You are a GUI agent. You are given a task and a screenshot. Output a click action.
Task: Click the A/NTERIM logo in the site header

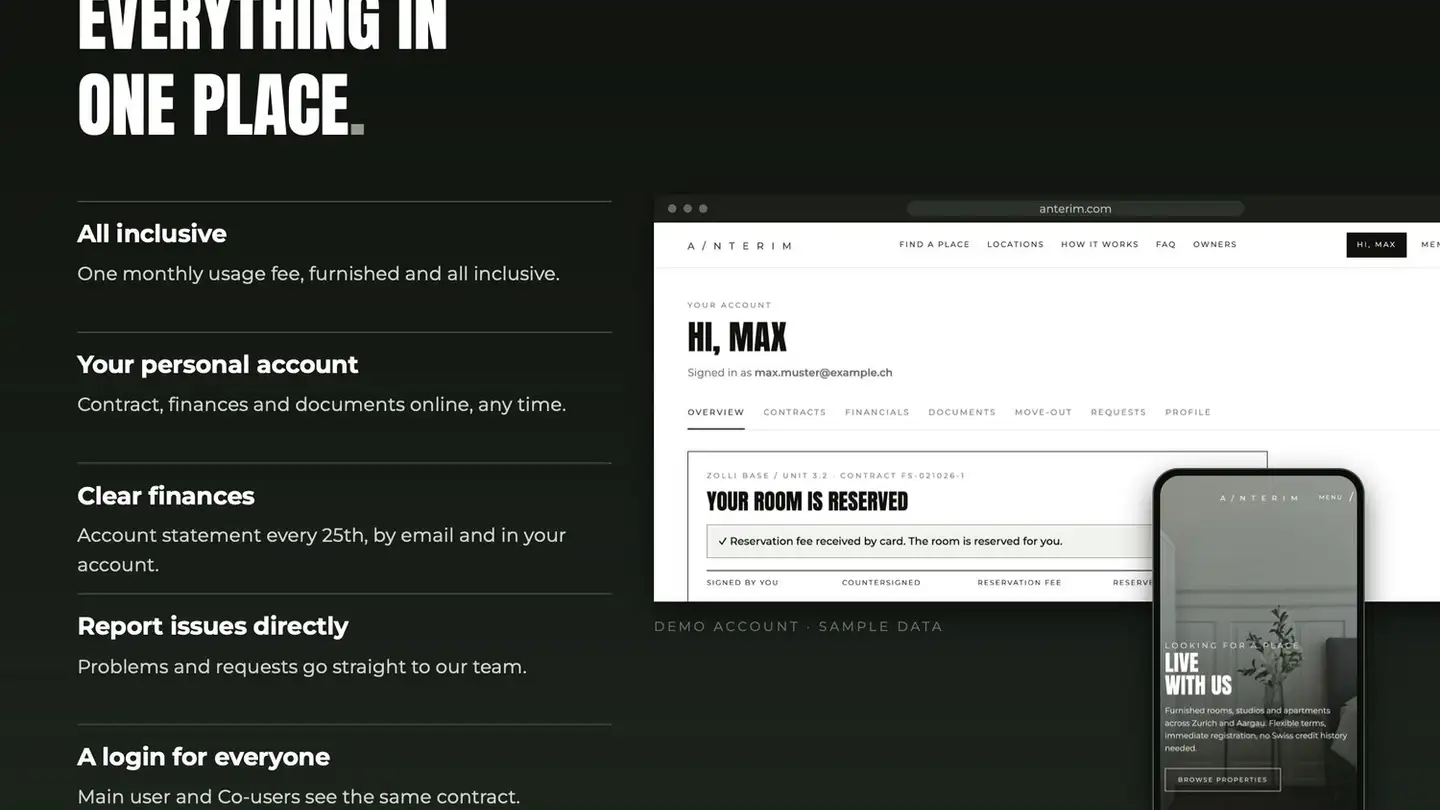(739, 246)
